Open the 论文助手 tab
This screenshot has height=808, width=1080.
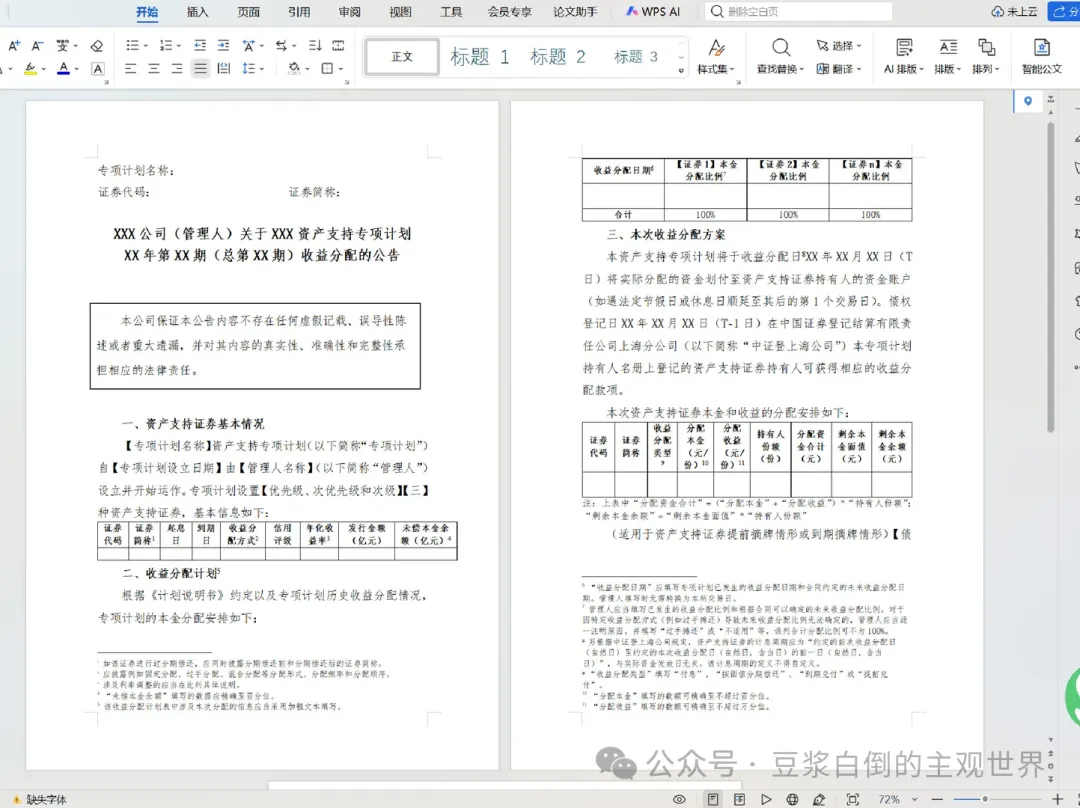[x=575, y=12]
